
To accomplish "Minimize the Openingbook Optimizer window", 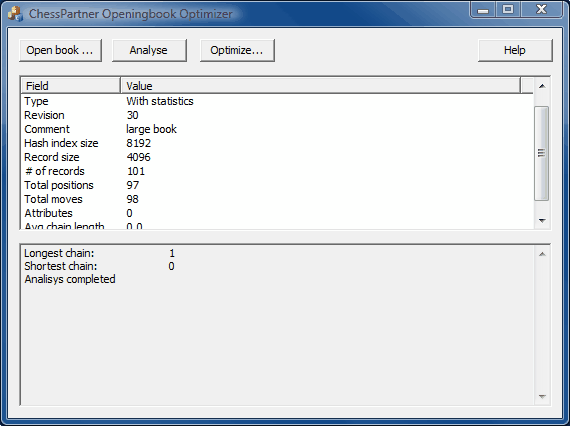I will 483,9.
